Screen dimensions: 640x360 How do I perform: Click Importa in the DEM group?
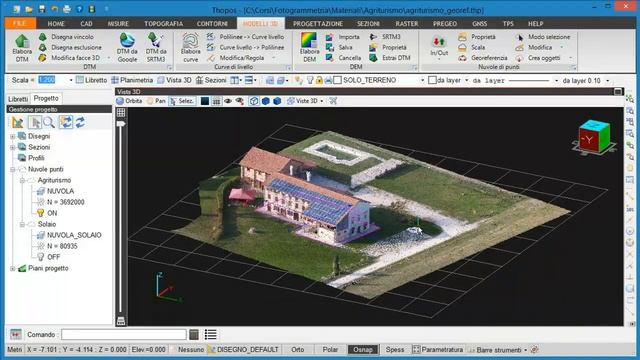[342, 37]
